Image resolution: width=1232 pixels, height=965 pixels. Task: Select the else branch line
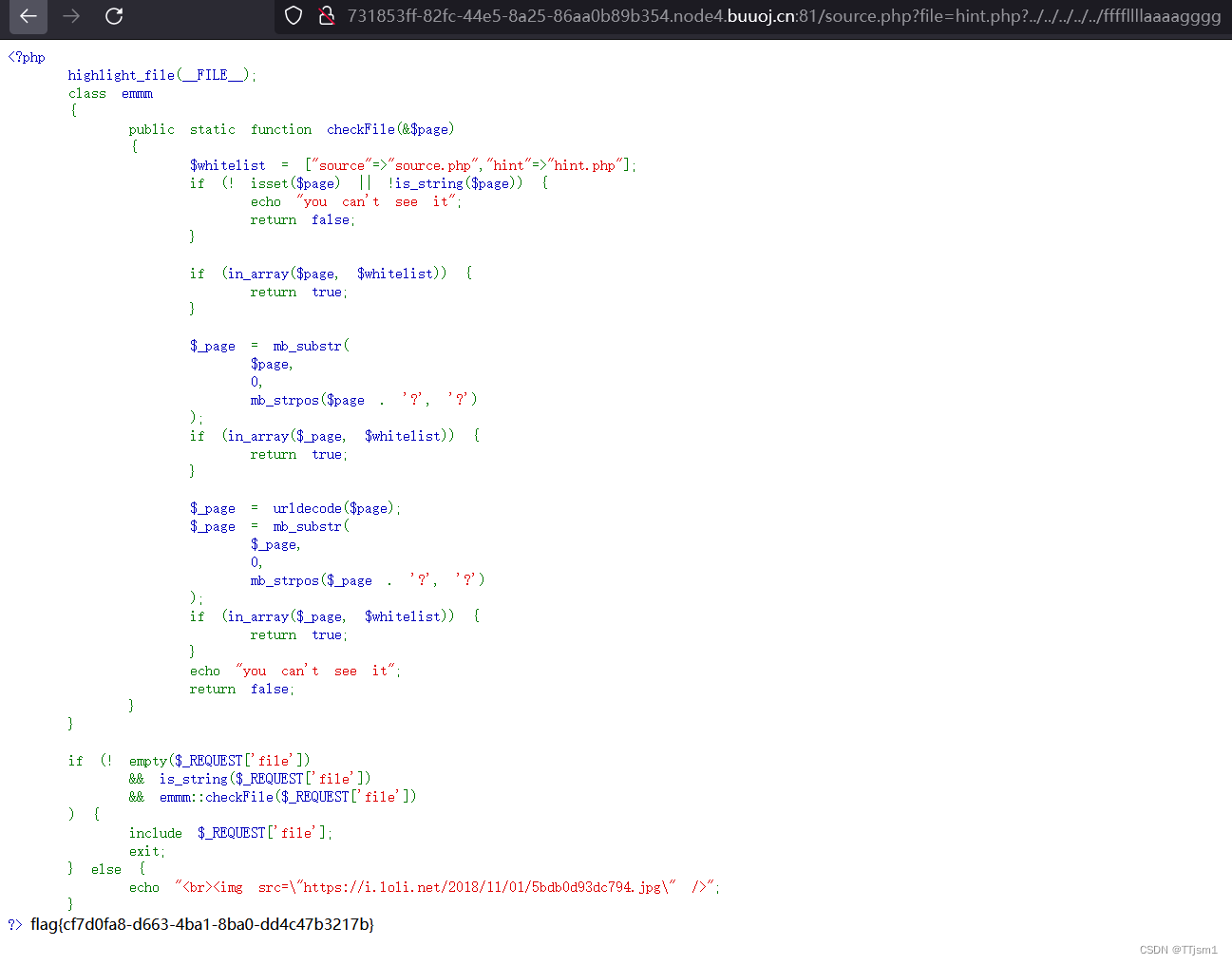click(106, 869)
